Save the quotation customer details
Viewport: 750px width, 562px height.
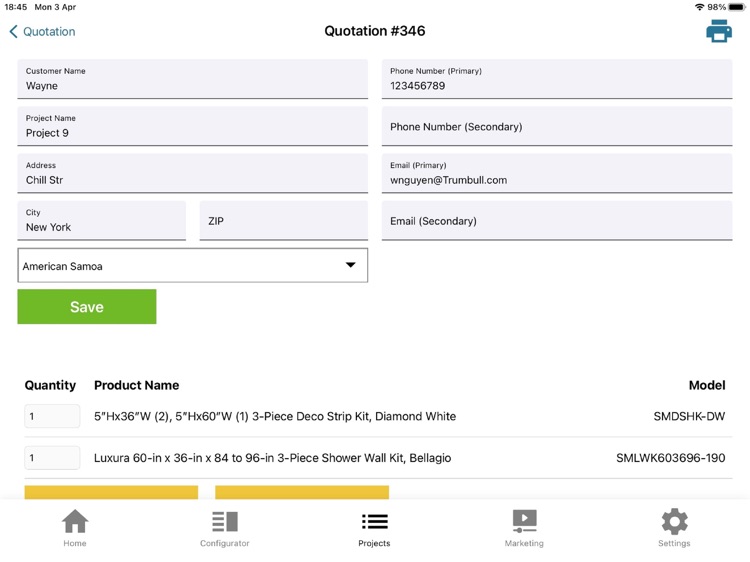[x=87, y=307]
